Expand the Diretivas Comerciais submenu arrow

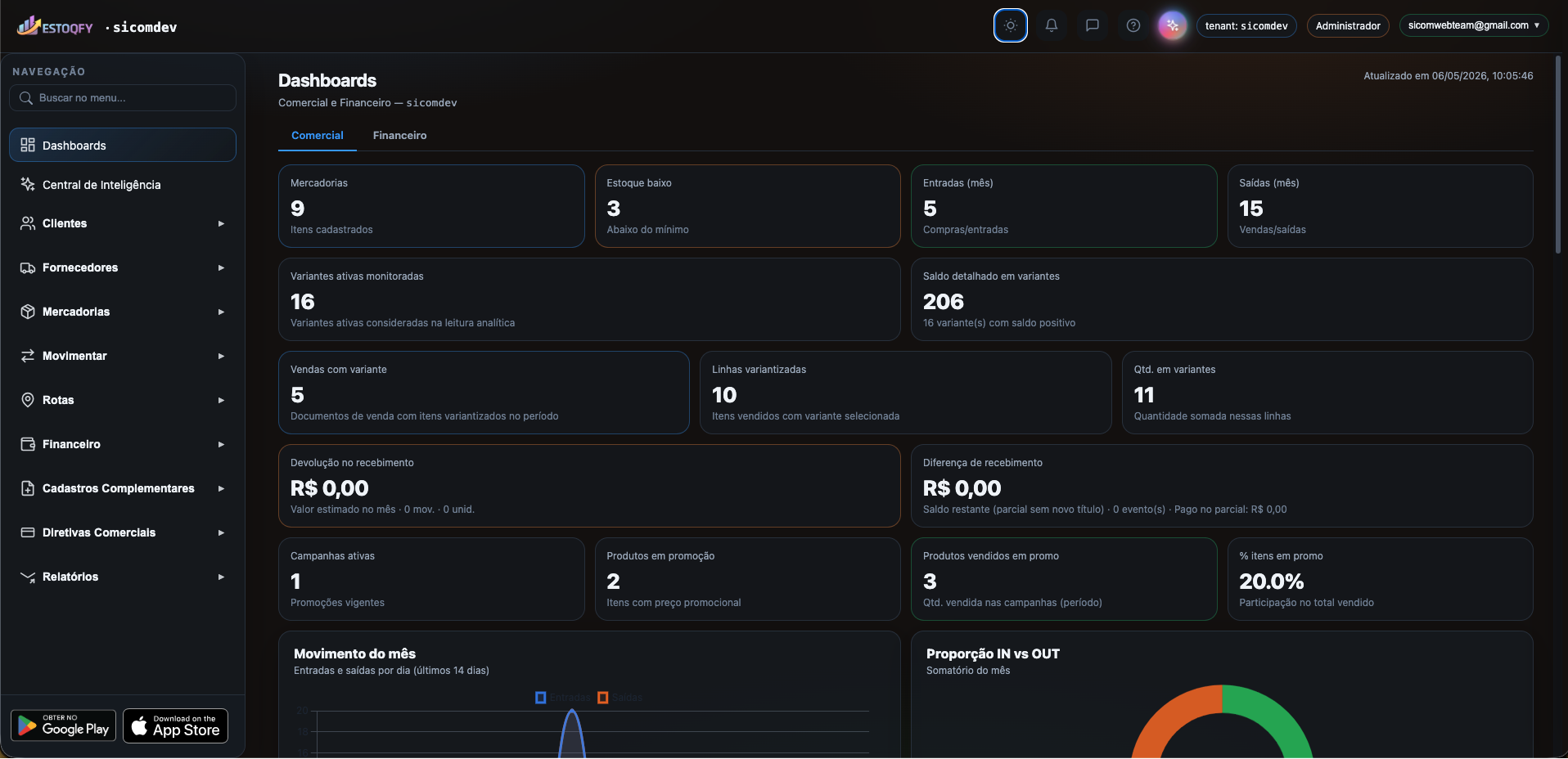[221, 532]
